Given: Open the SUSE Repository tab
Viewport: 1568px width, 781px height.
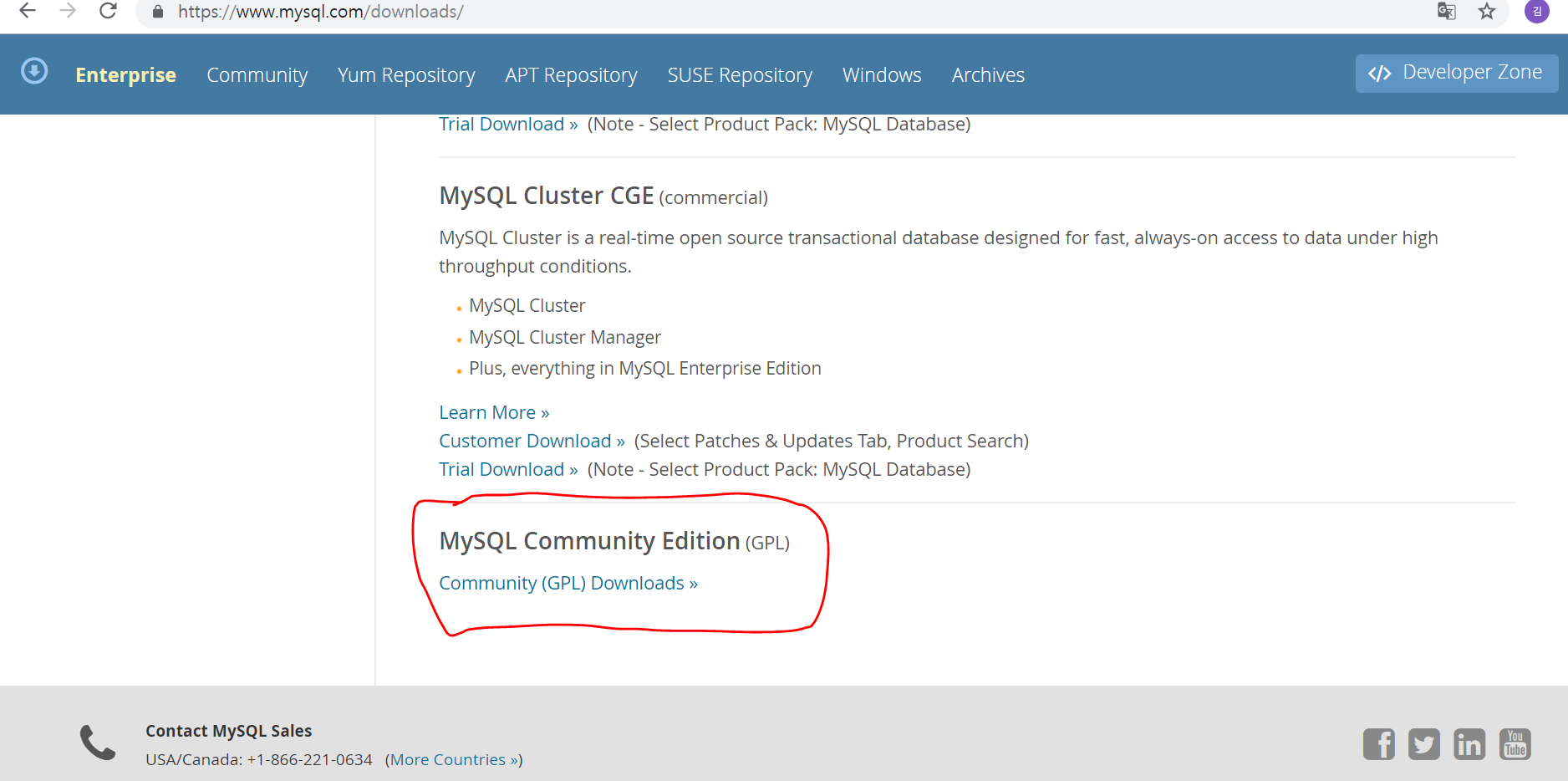Looking at the screenshot, I should tap(740, 75).
